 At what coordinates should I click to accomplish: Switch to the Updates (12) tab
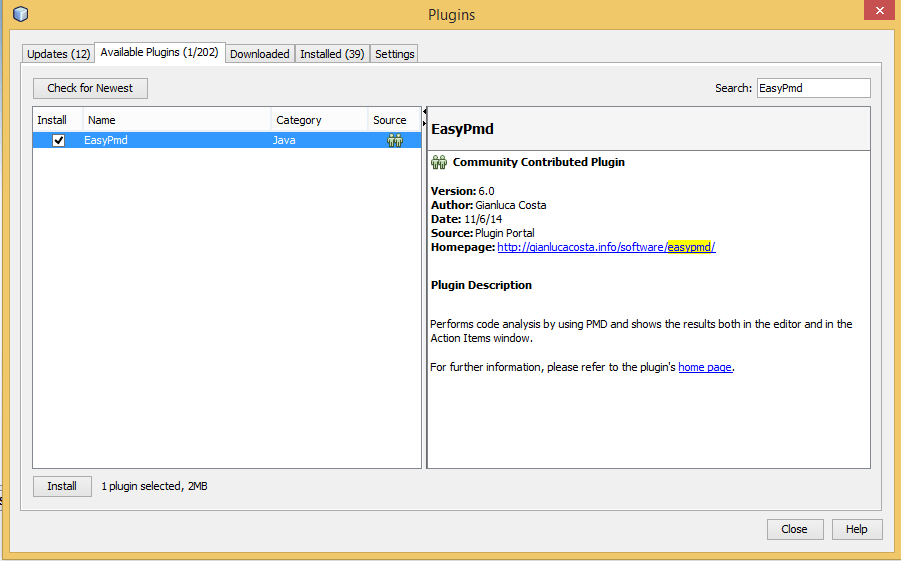click(59, 54)
